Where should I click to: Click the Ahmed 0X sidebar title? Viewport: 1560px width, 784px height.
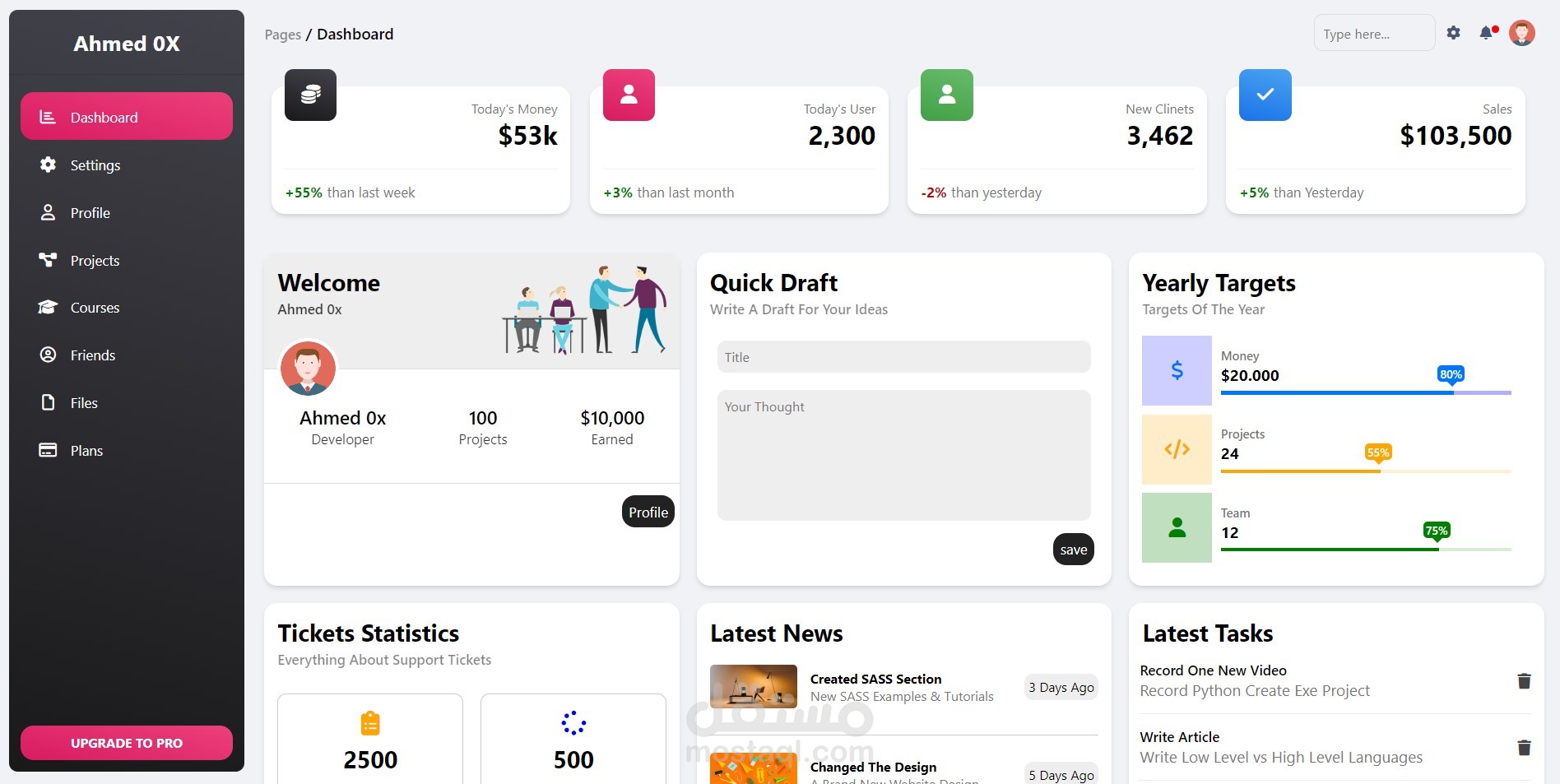[127, 44]
